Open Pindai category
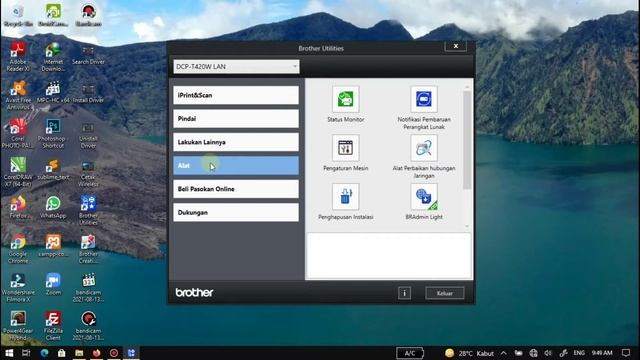This screenshot has height=360, width=640. coord(236,118)
